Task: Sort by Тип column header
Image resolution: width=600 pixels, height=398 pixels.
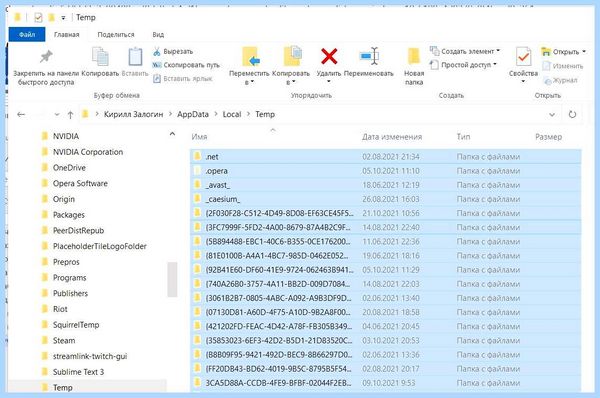Action: coord(463,137)
